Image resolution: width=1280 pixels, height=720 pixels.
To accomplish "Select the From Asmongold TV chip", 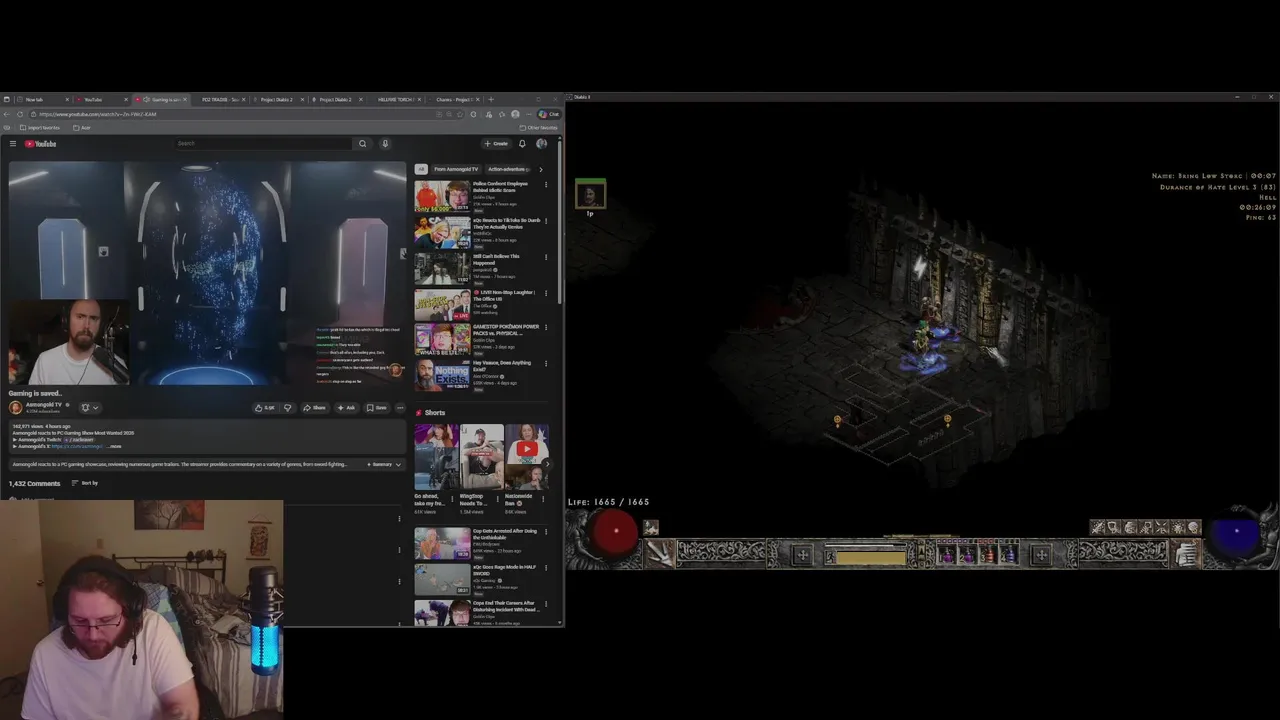I will [458, 169].
